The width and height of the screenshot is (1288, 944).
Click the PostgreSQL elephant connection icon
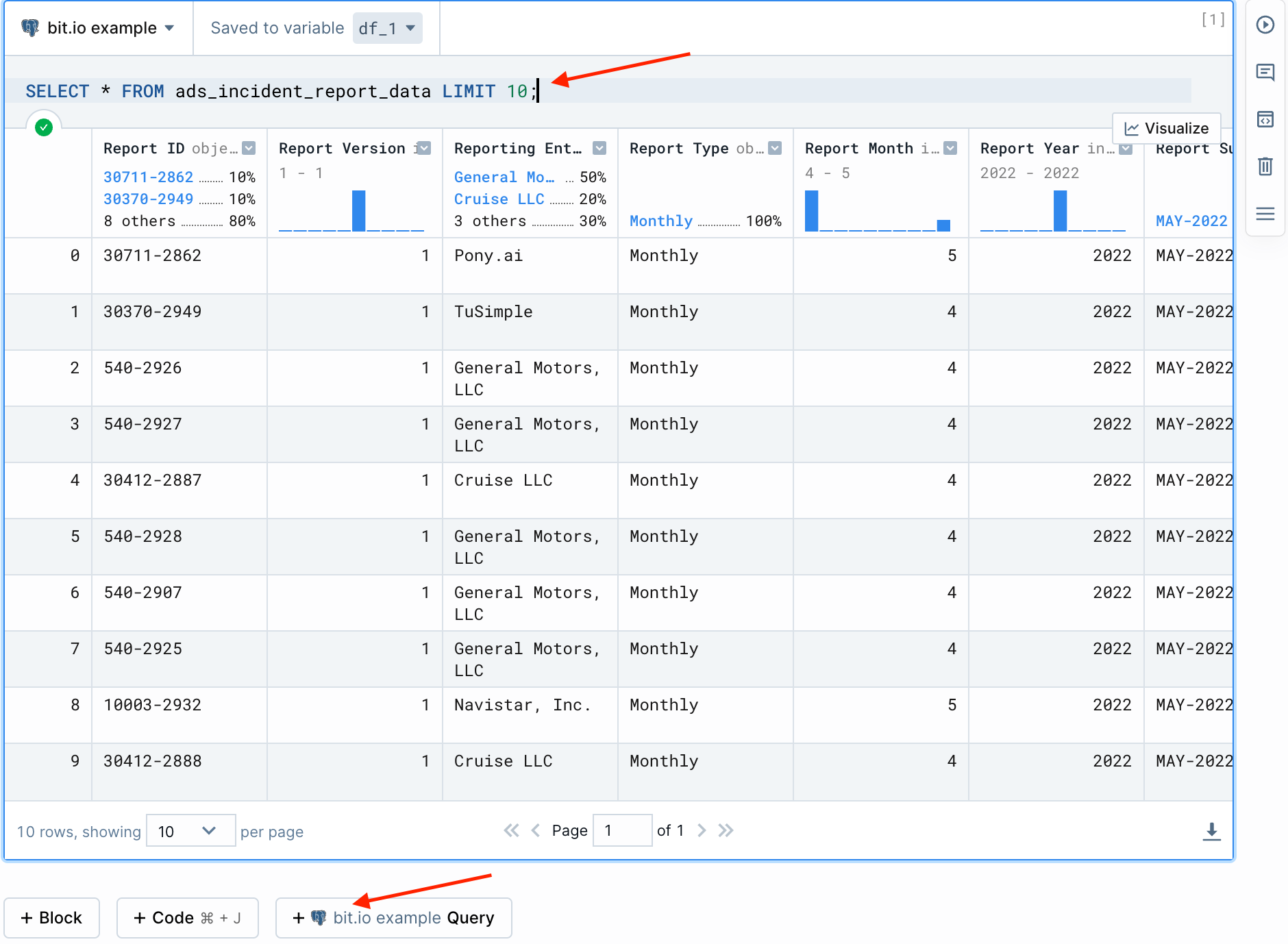30,27
